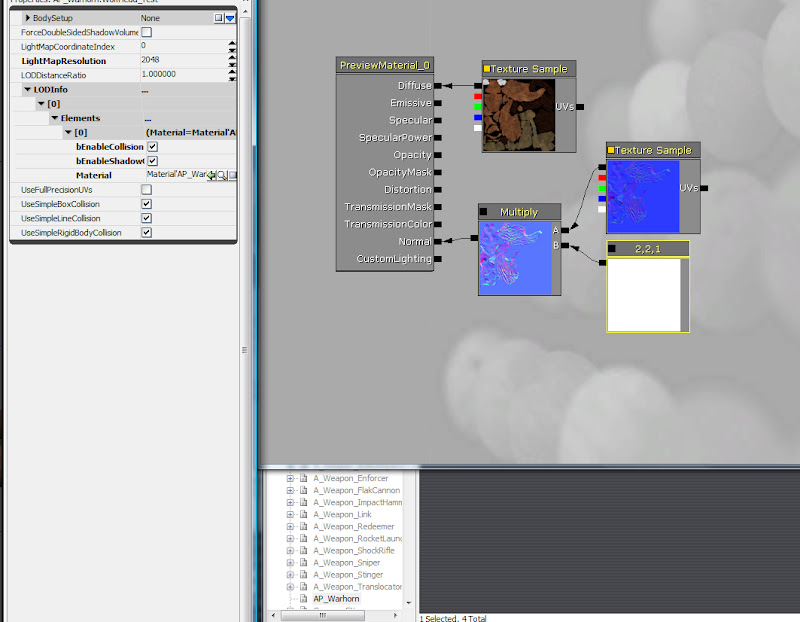Click the Material path value field

176,175
